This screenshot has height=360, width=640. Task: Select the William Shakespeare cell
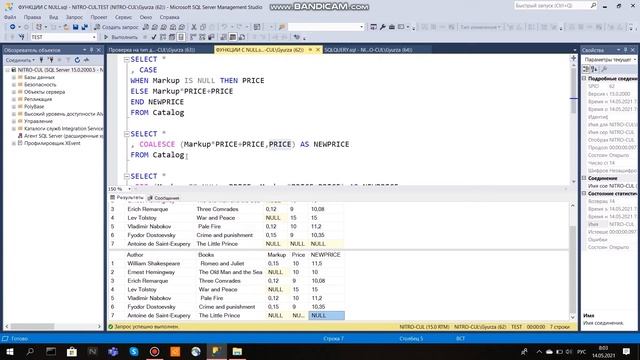click(153, 264)
